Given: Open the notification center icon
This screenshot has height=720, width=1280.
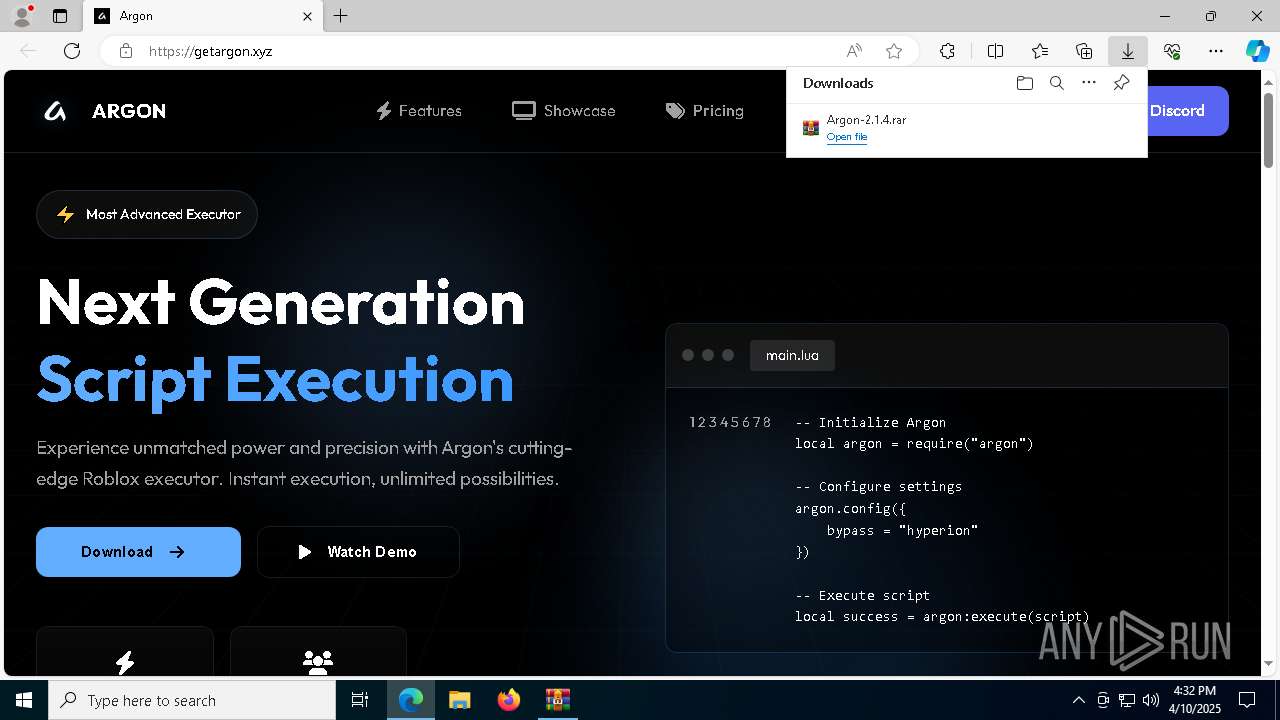Looking at the screenshot, I should (1247, 700).
